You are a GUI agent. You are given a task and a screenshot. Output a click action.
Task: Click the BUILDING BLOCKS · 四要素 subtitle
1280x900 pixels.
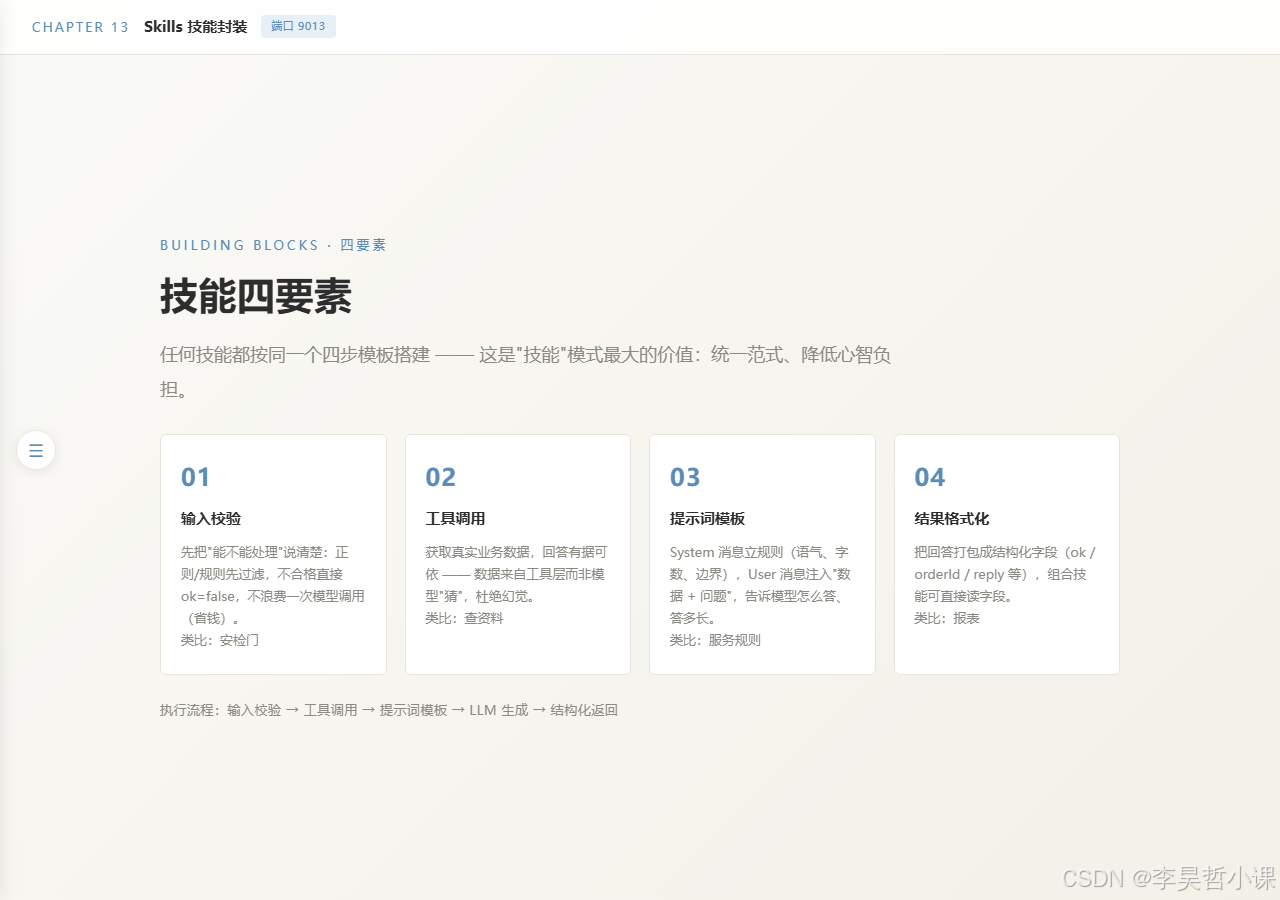[x=273, y=245]
